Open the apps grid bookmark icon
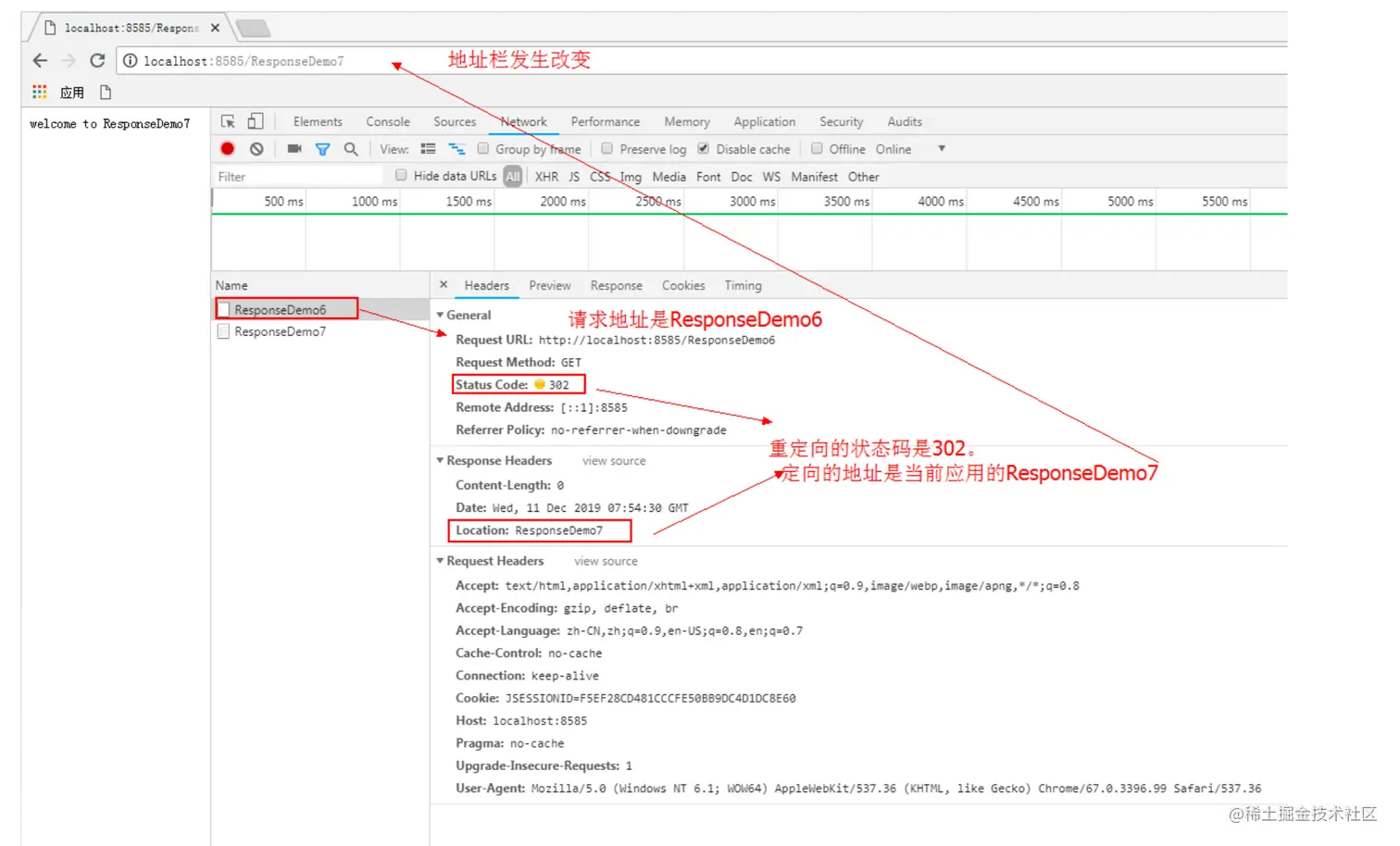The width and height of the screenshot is (1400, 846). [x=39, y=92]
